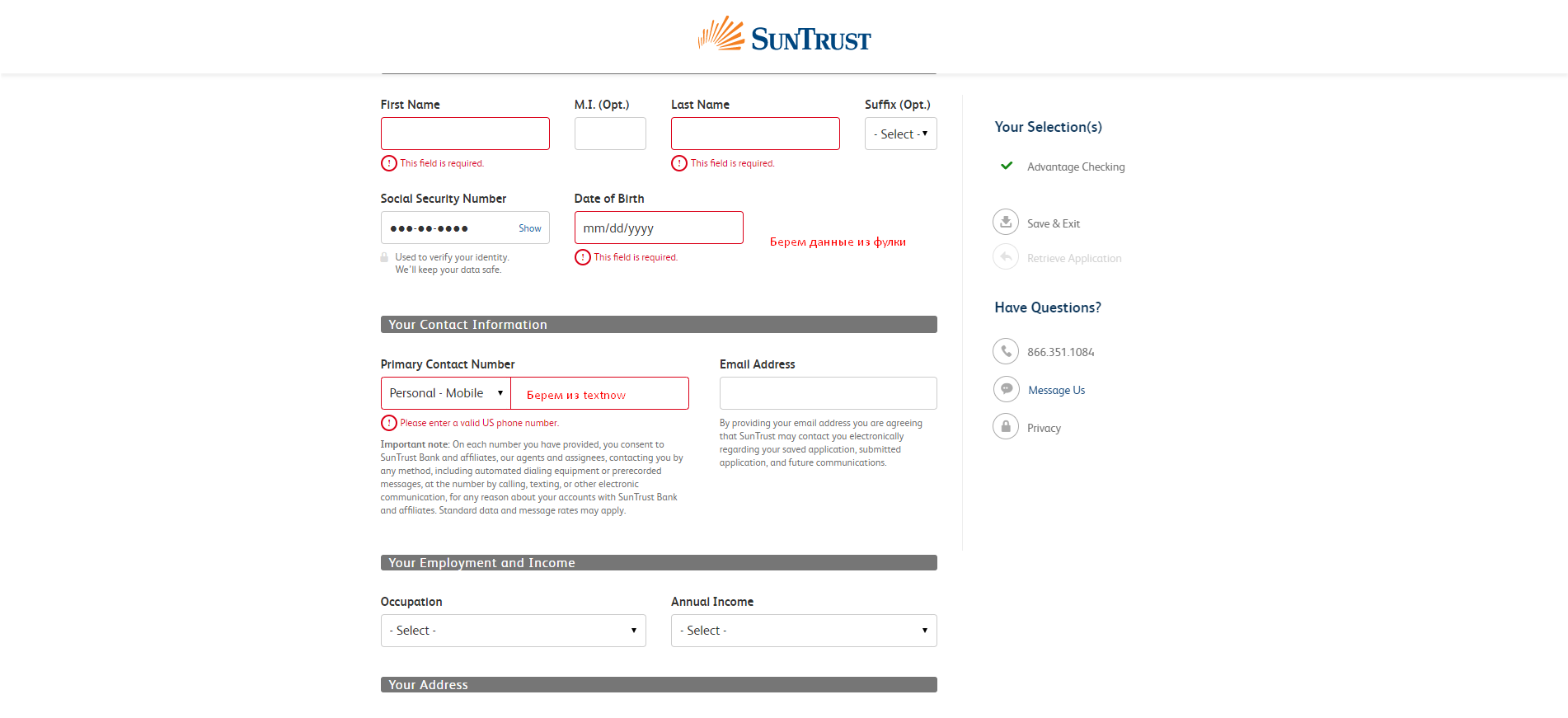Click the Email Address input box
Image resolution: width=1568 pixels, height=718 pixels.
[828, 393]
